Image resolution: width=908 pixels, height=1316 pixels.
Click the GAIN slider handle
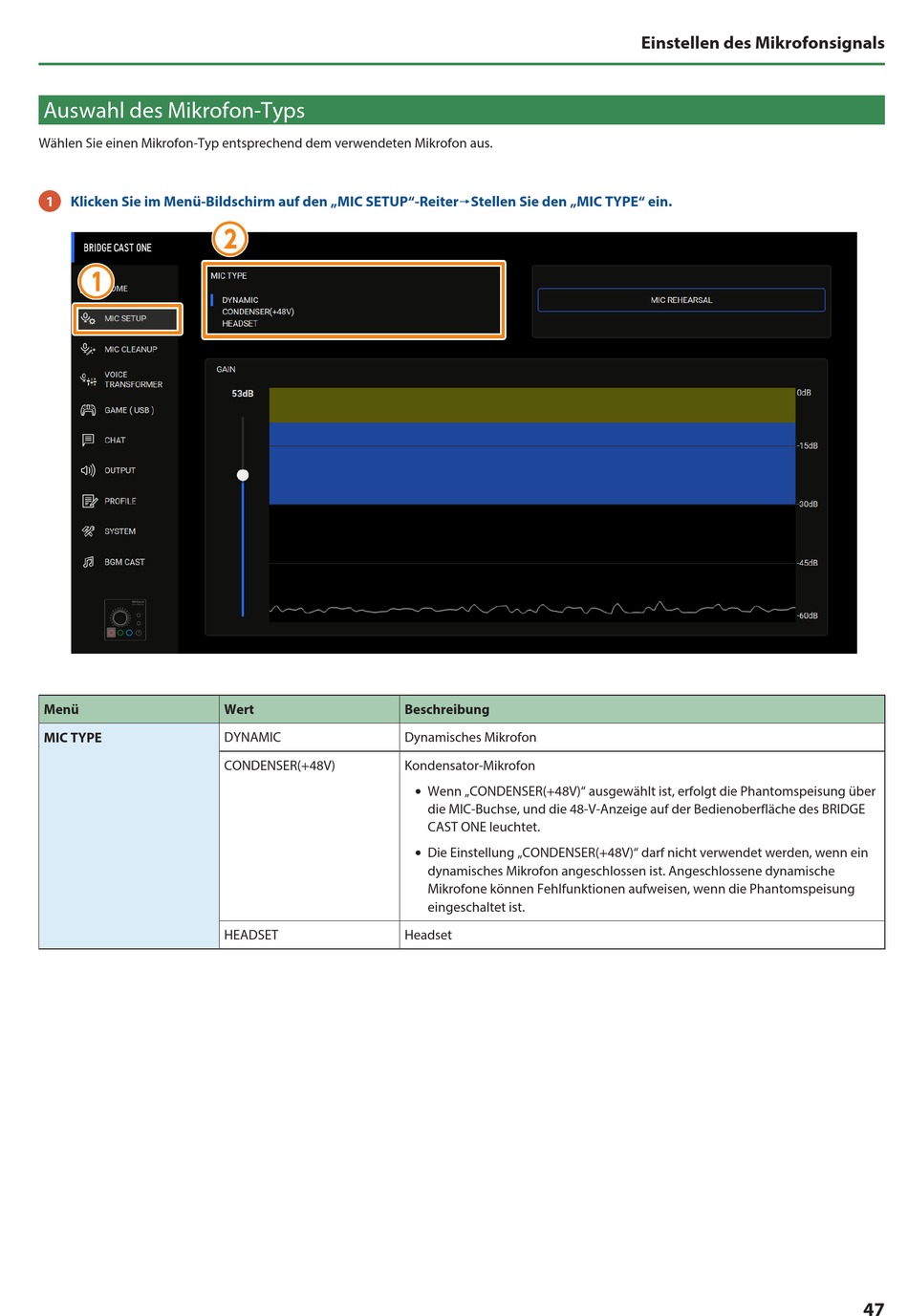(x=243, y=475)
